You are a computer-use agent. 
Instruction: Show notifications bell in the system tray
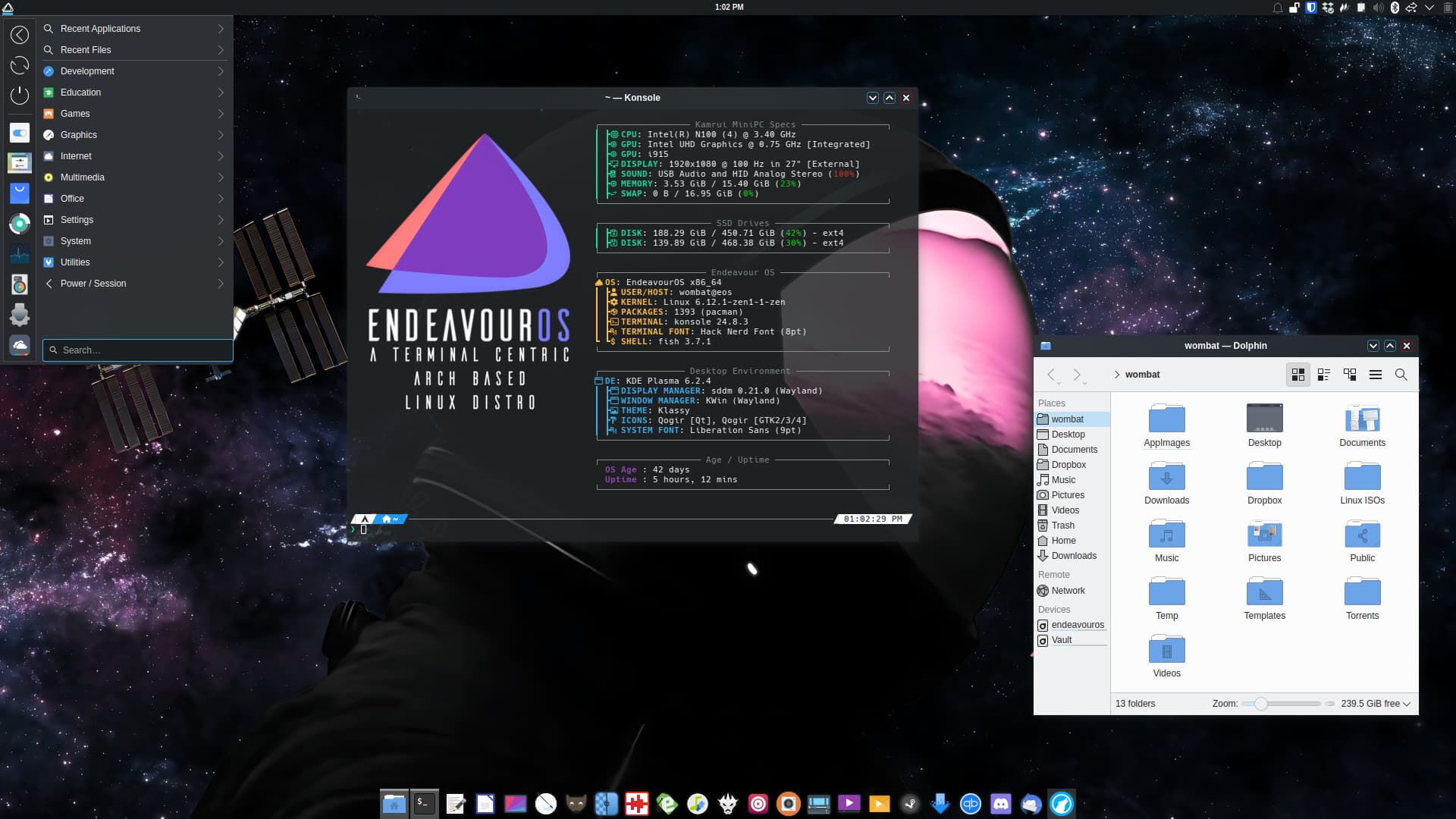pyautogui.click(x=1278, y=8)
